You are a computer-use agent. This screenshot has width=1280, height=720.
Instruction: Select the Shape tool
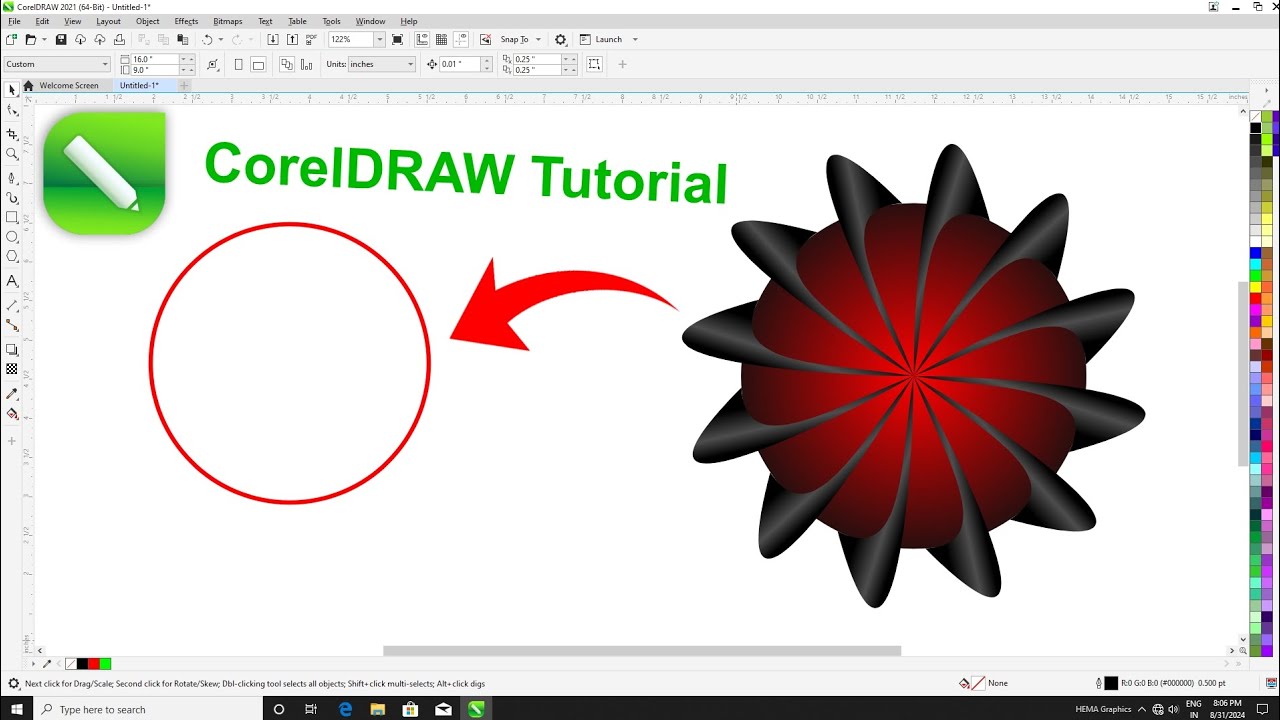[12, 111]
